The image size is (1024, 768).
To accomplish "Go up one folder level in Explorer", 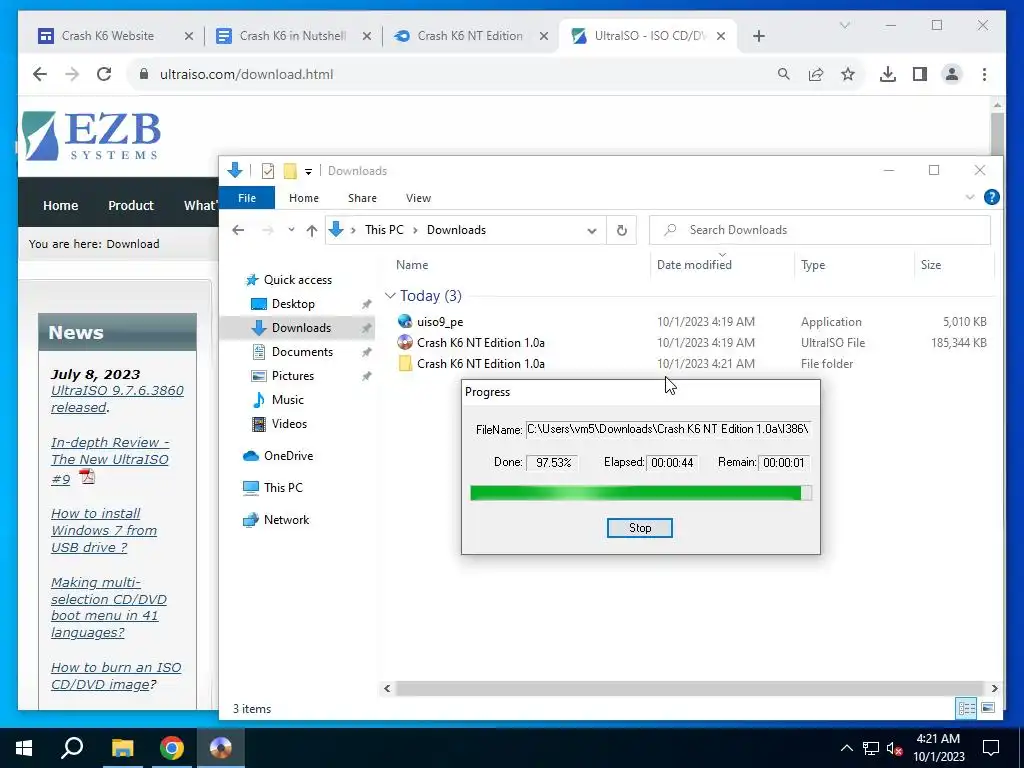I will click(312, 230).
